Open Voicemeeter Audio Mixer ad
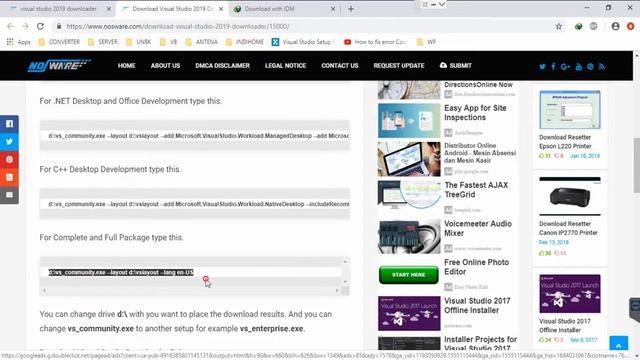The image size is (640, 360). 478,228
